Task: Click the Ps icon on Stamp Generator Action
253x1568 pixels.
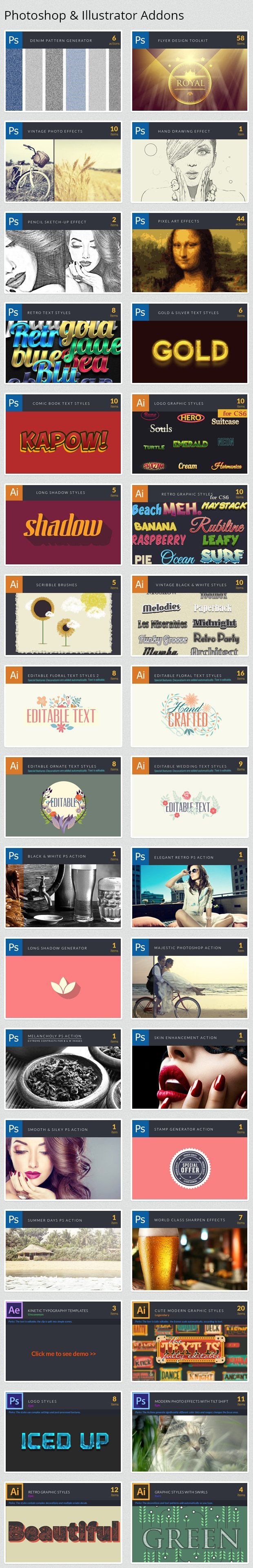Action: (140, 1129)
